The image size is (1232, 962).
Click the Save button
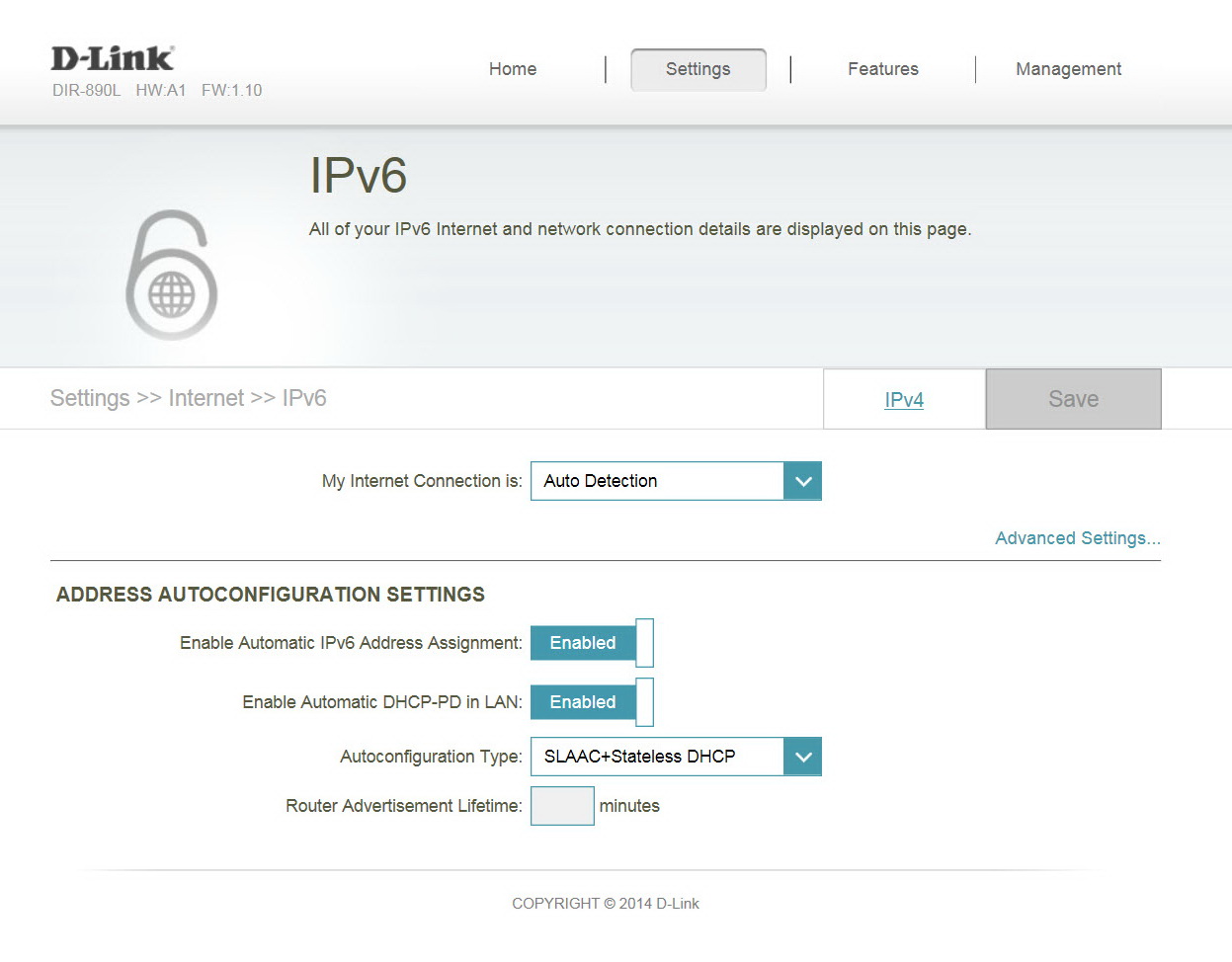(1073, 399)
